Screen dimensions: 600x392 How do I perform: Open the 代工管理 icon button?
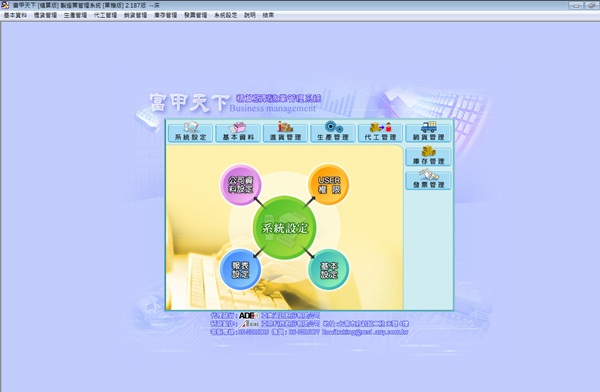pos(380,132)
